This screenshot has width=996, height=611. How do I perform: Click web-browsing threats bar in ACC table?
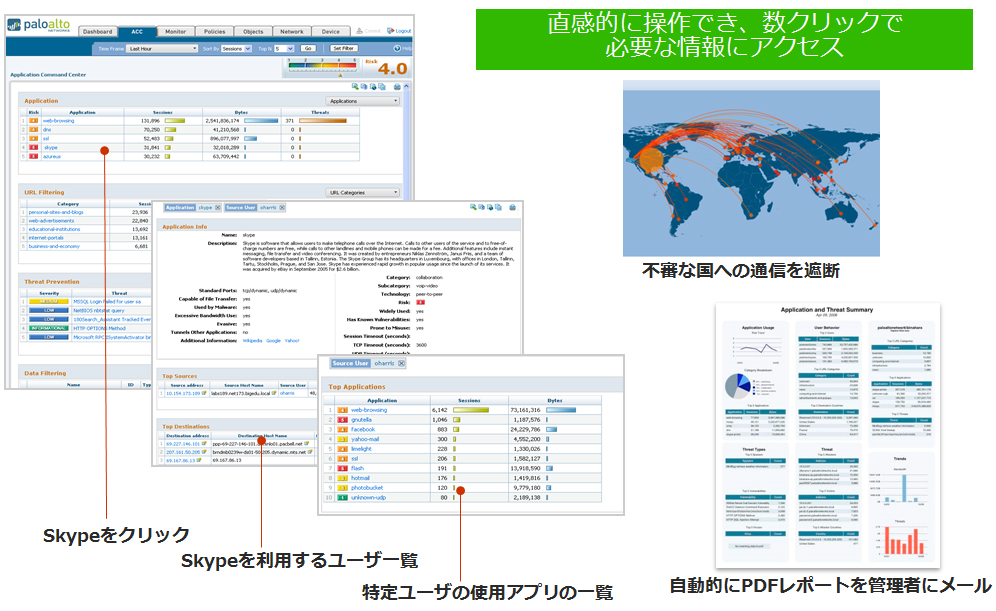tap(323, 121)
